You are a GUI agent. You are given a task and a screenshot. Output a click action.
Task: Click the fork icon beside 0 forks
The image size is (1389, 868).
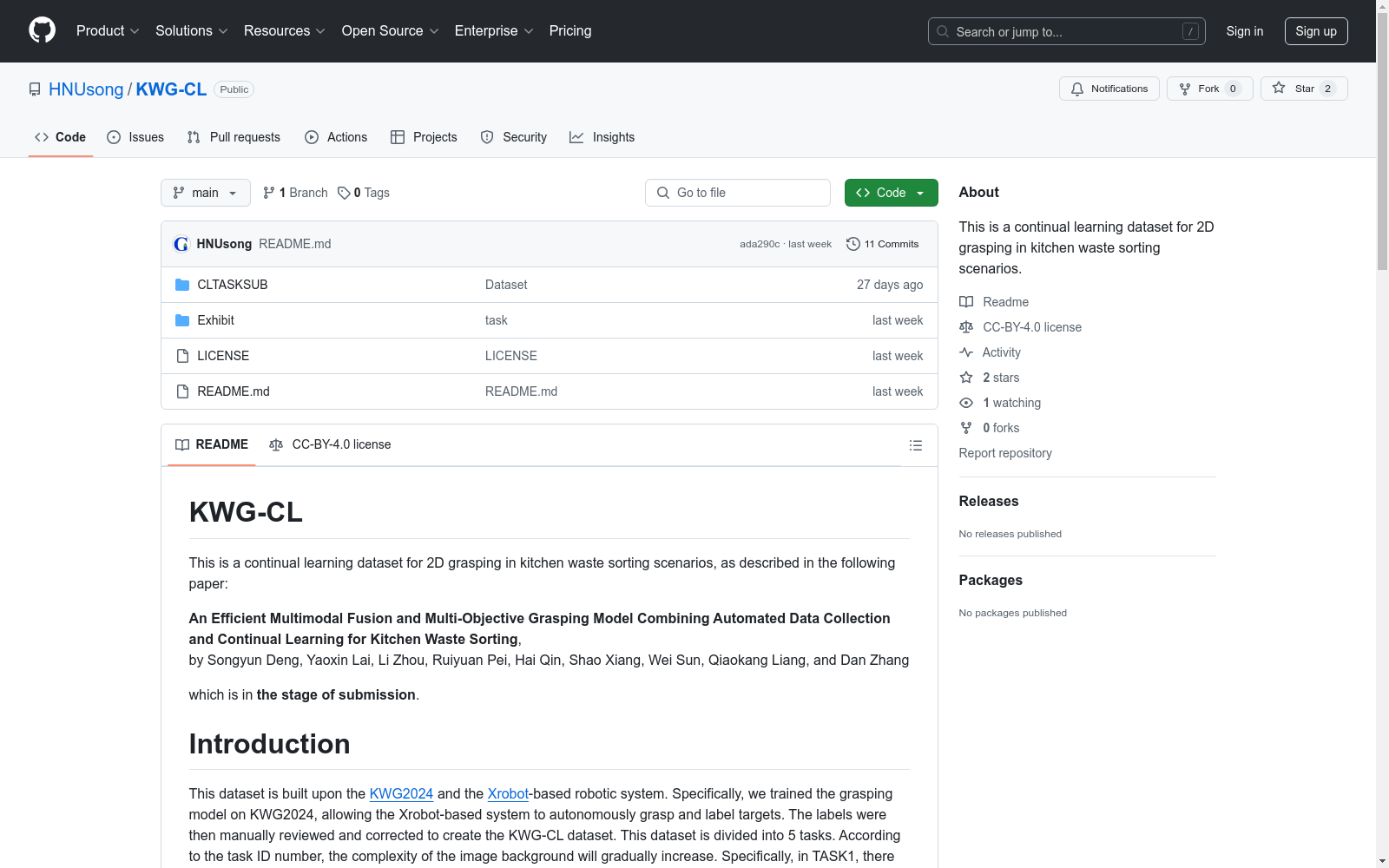pos(966,428)
